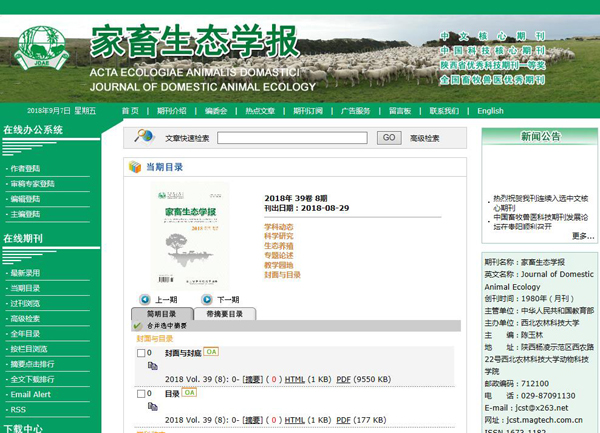Click the green checkmark for 合并选中摘要

point(137,326)
